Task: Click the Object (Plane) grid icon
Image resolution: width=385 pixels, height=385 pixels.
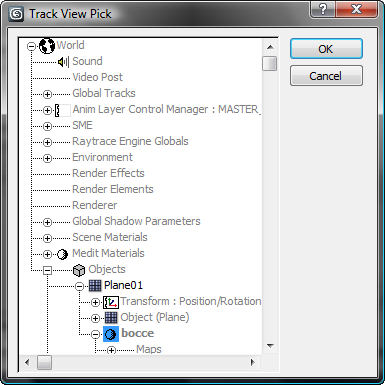Action: click(x=111, y=318)
